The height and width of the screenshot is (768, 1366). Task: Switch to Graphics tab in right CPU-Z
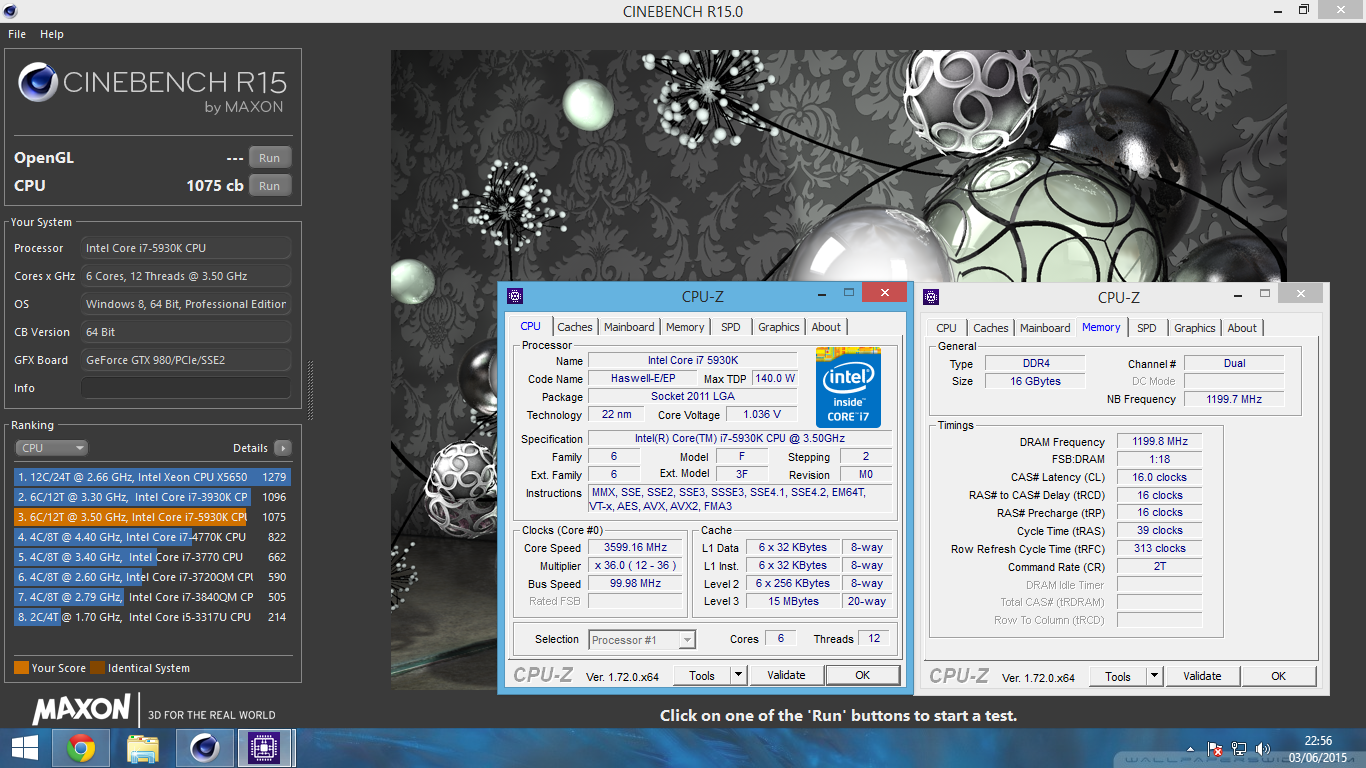point(1194,328)
